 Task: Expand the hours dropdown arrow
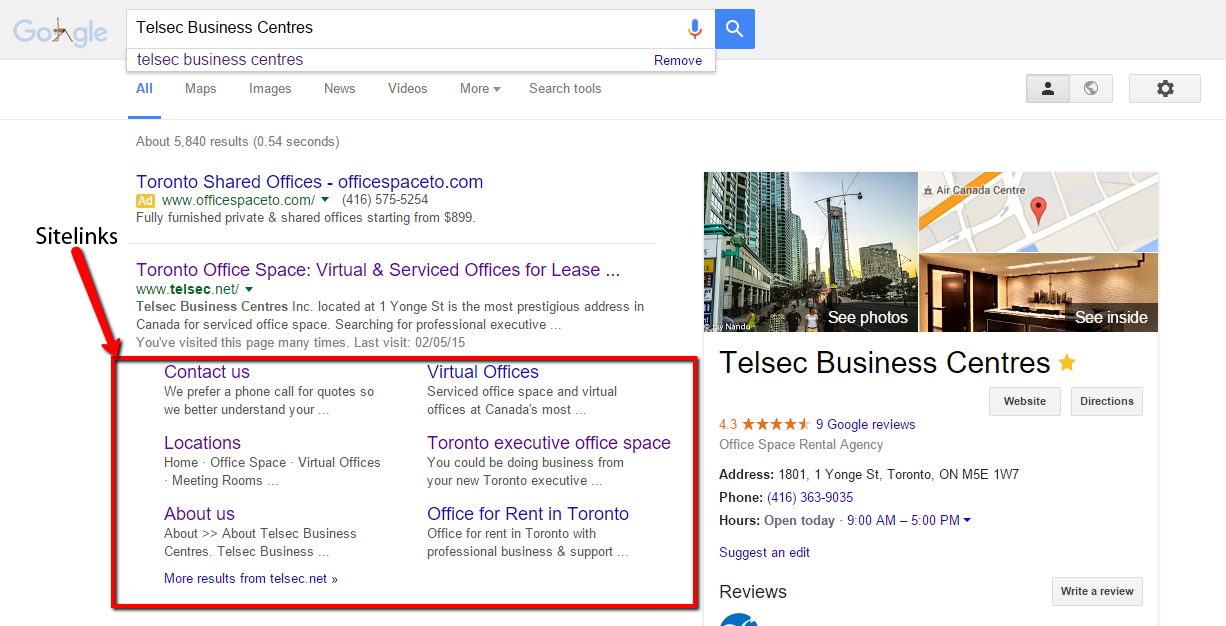[967, 520]
